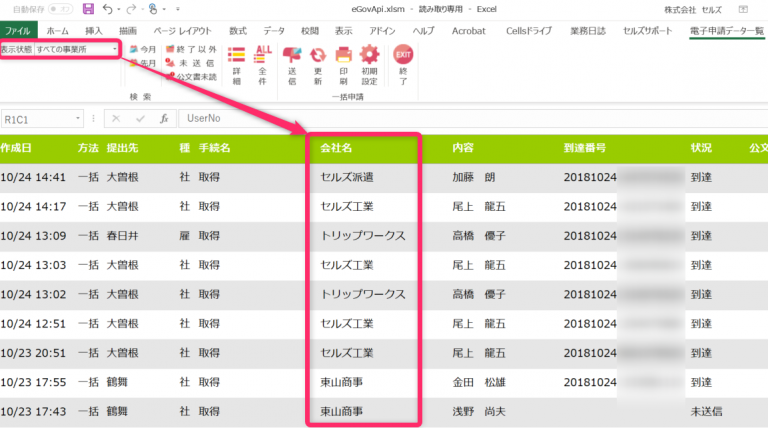Toggle the 自動保存 AutoSave switch

click(x=60, y=9)
